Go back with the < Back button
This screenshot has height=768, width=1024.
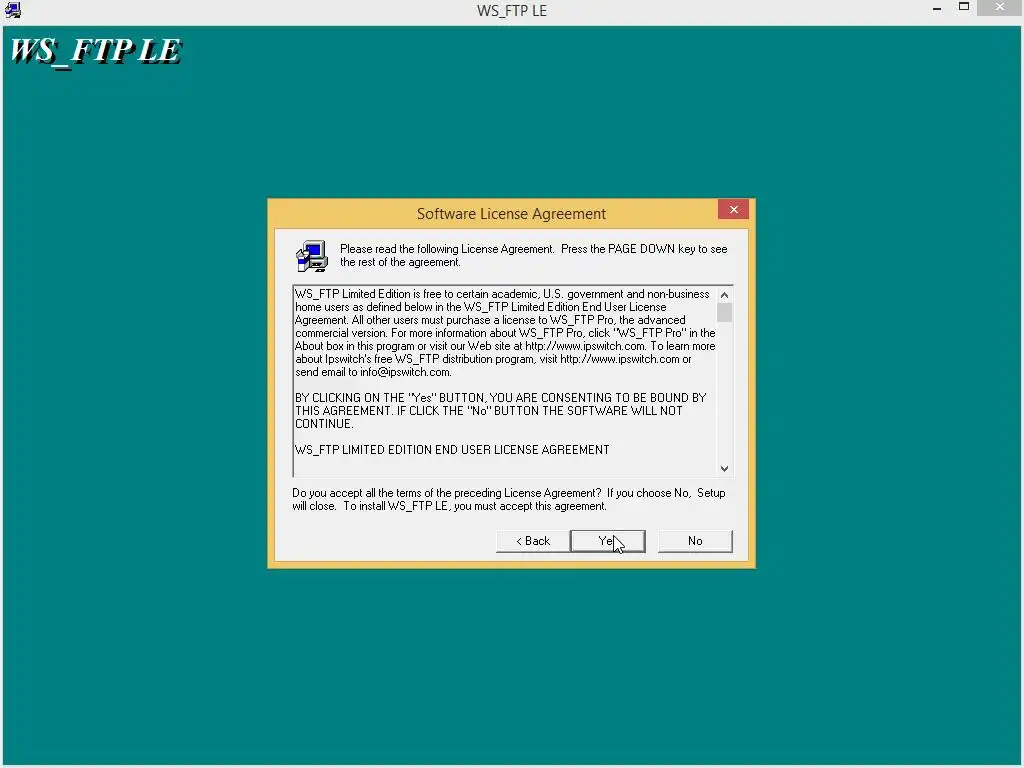[533, 541]
